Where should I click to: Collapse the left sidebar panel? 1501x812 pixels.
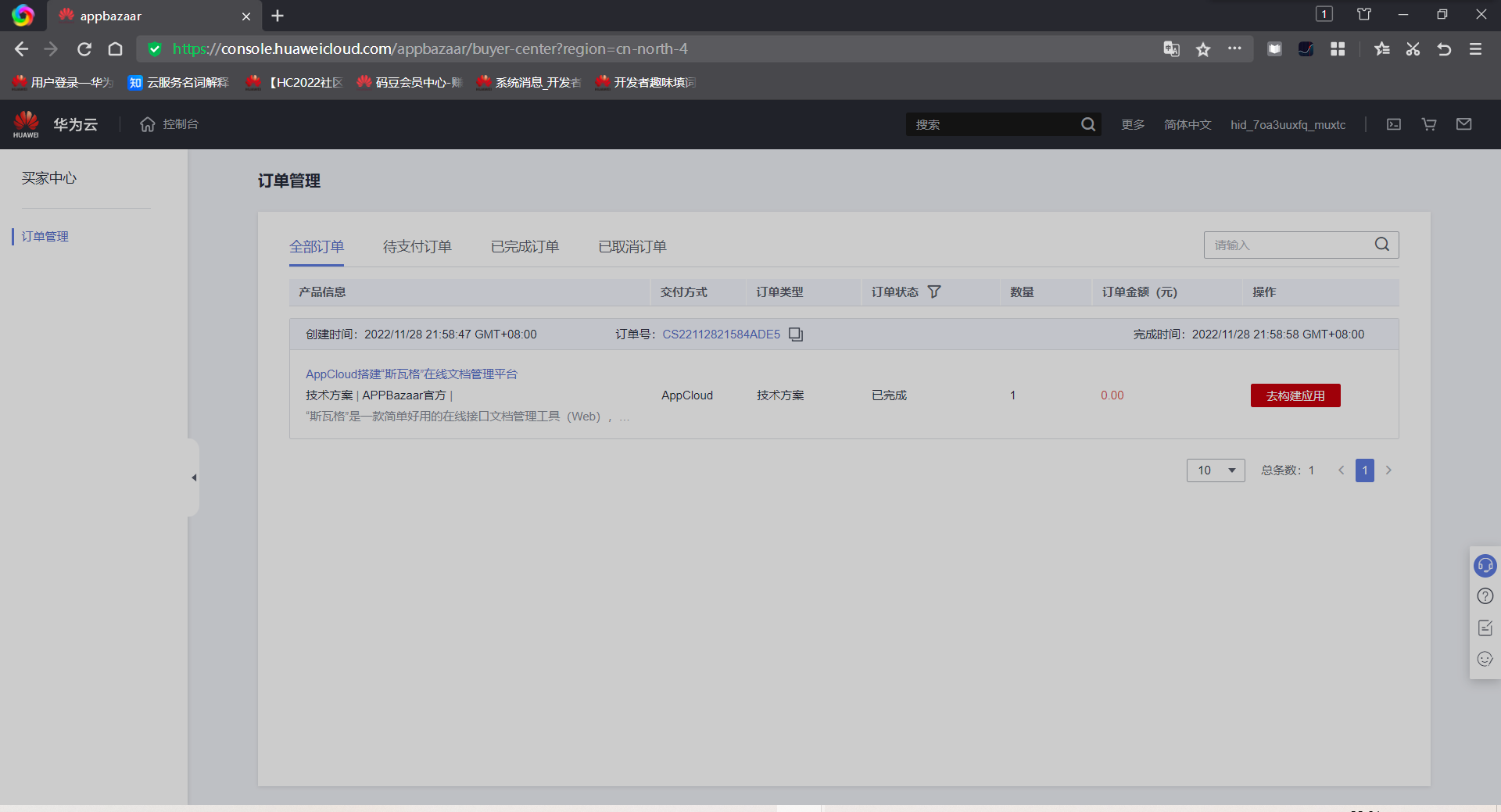coord(194,478)
